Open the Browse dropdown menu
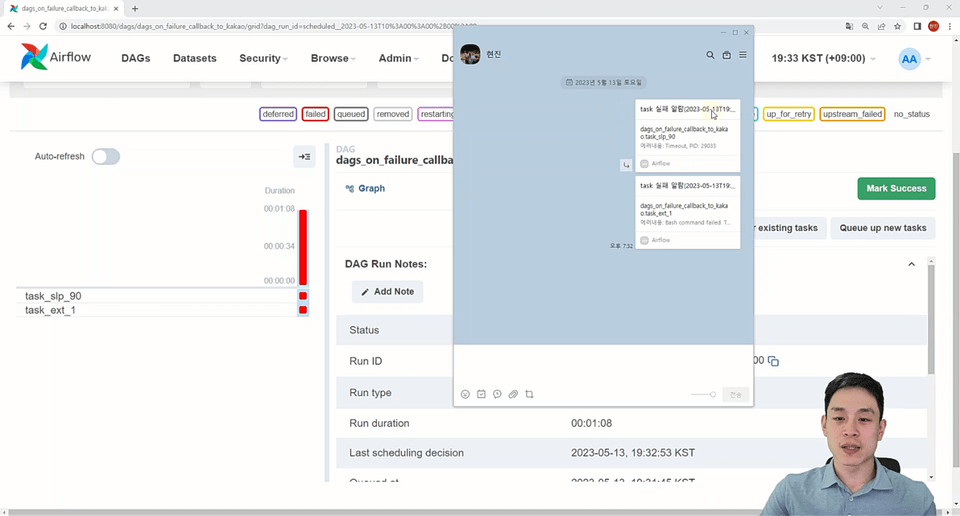 (333, 58)
